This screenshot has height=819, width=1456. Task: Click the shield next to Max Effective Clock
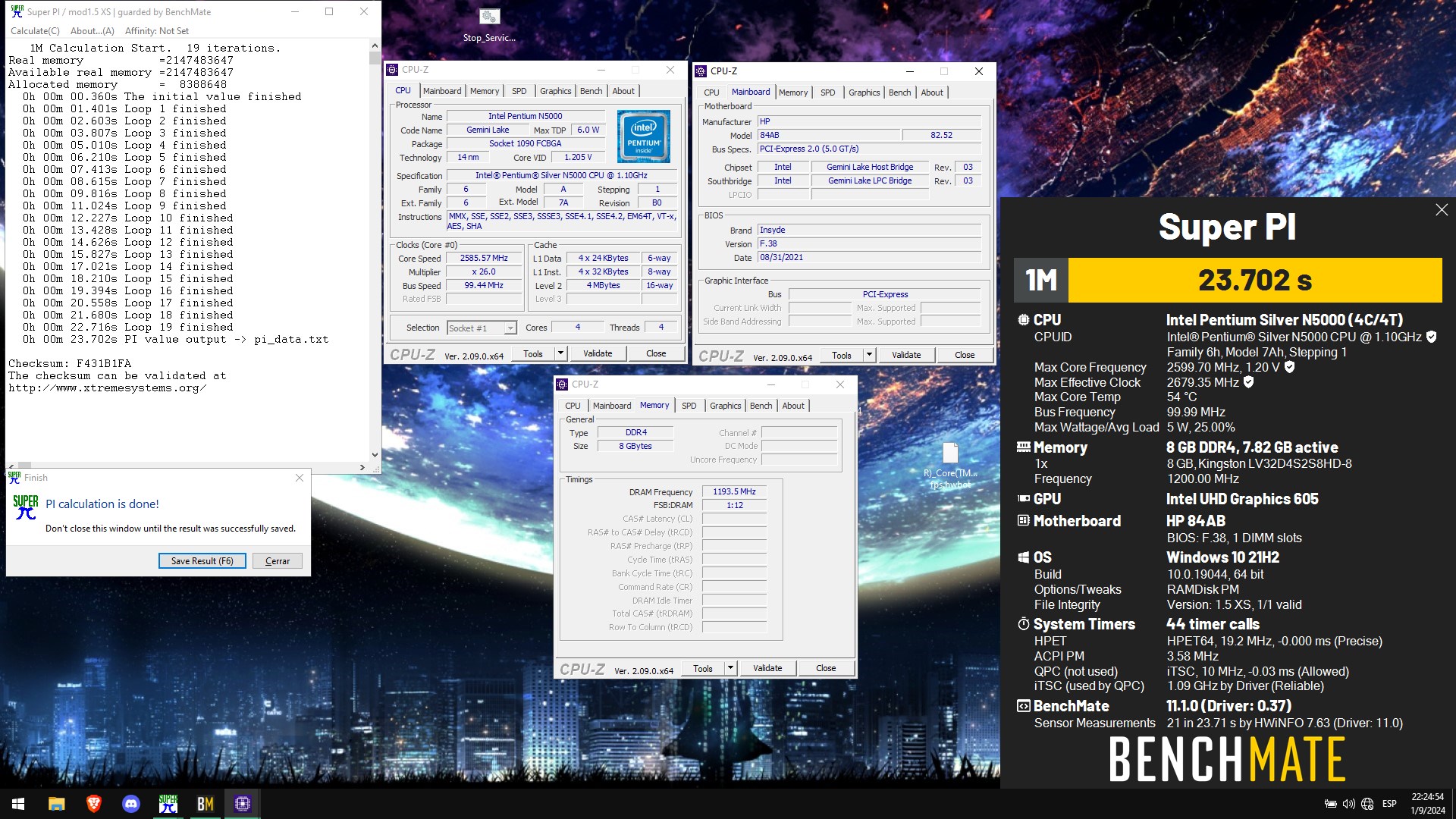tap(1248, 382)
